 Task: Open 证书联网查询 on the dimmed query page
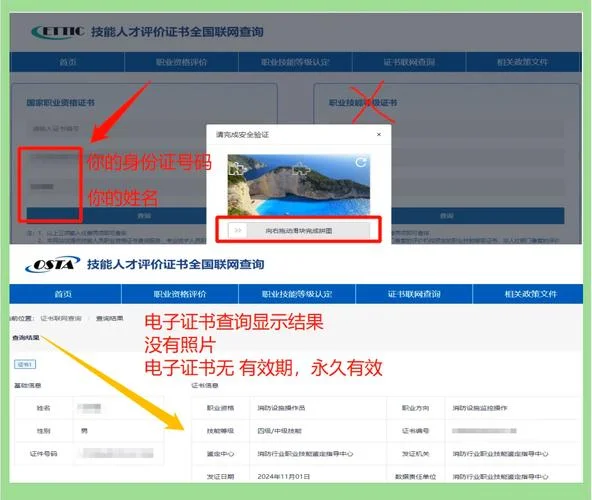pos(409,62)
